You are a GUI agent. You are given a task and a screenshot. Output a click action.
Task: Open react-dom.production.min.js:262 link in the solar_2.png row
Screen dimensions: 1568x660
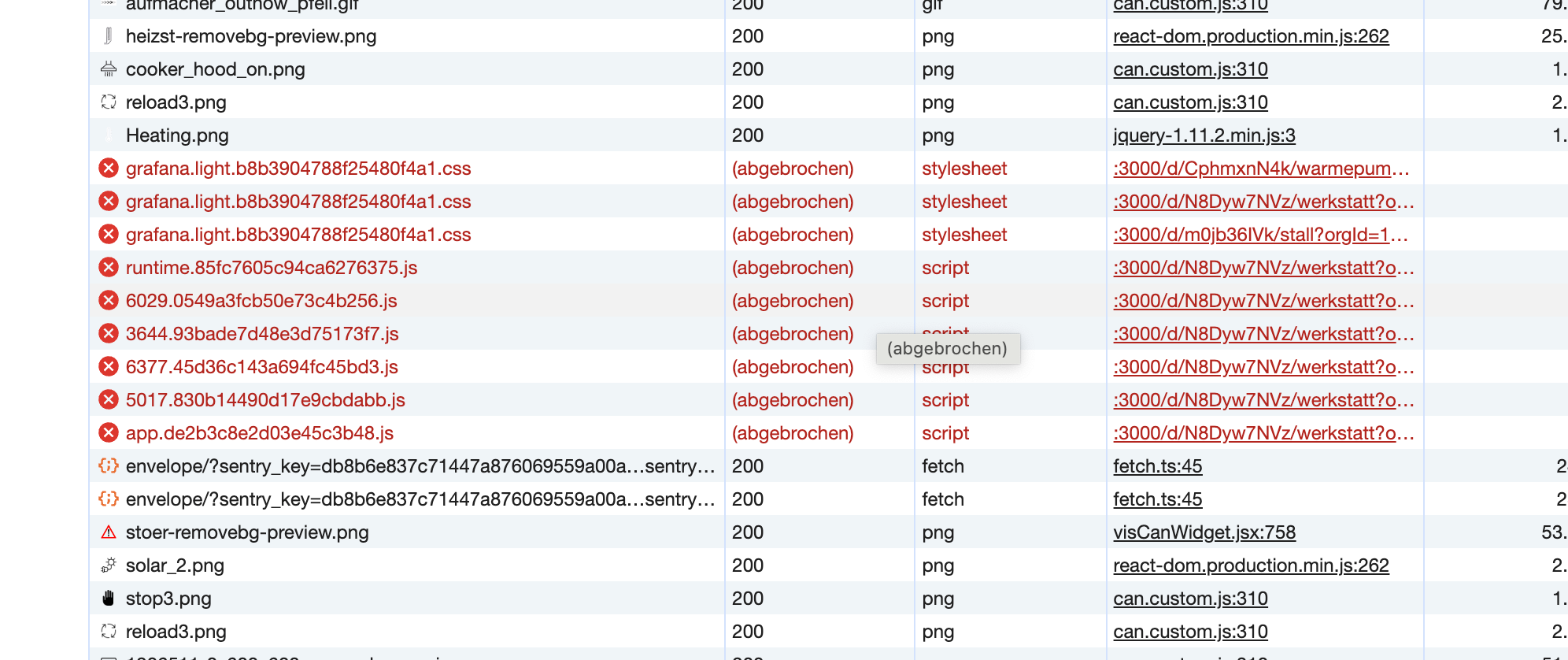1250,565
